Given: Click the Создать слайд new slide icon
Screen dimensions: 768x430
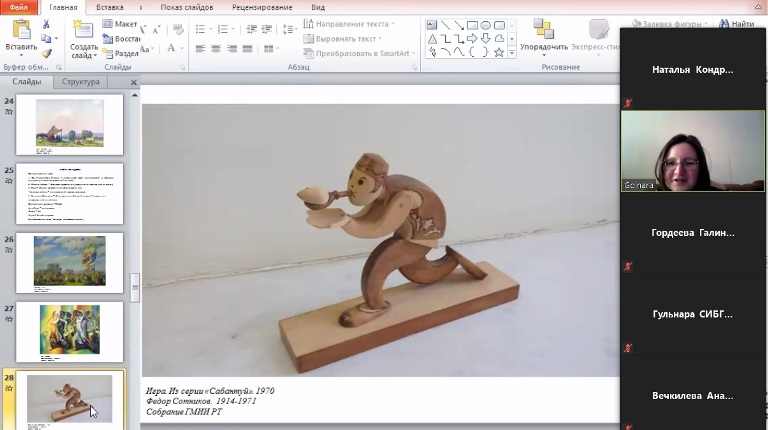Looking at the screenshot, I should [x=83, y=29].
